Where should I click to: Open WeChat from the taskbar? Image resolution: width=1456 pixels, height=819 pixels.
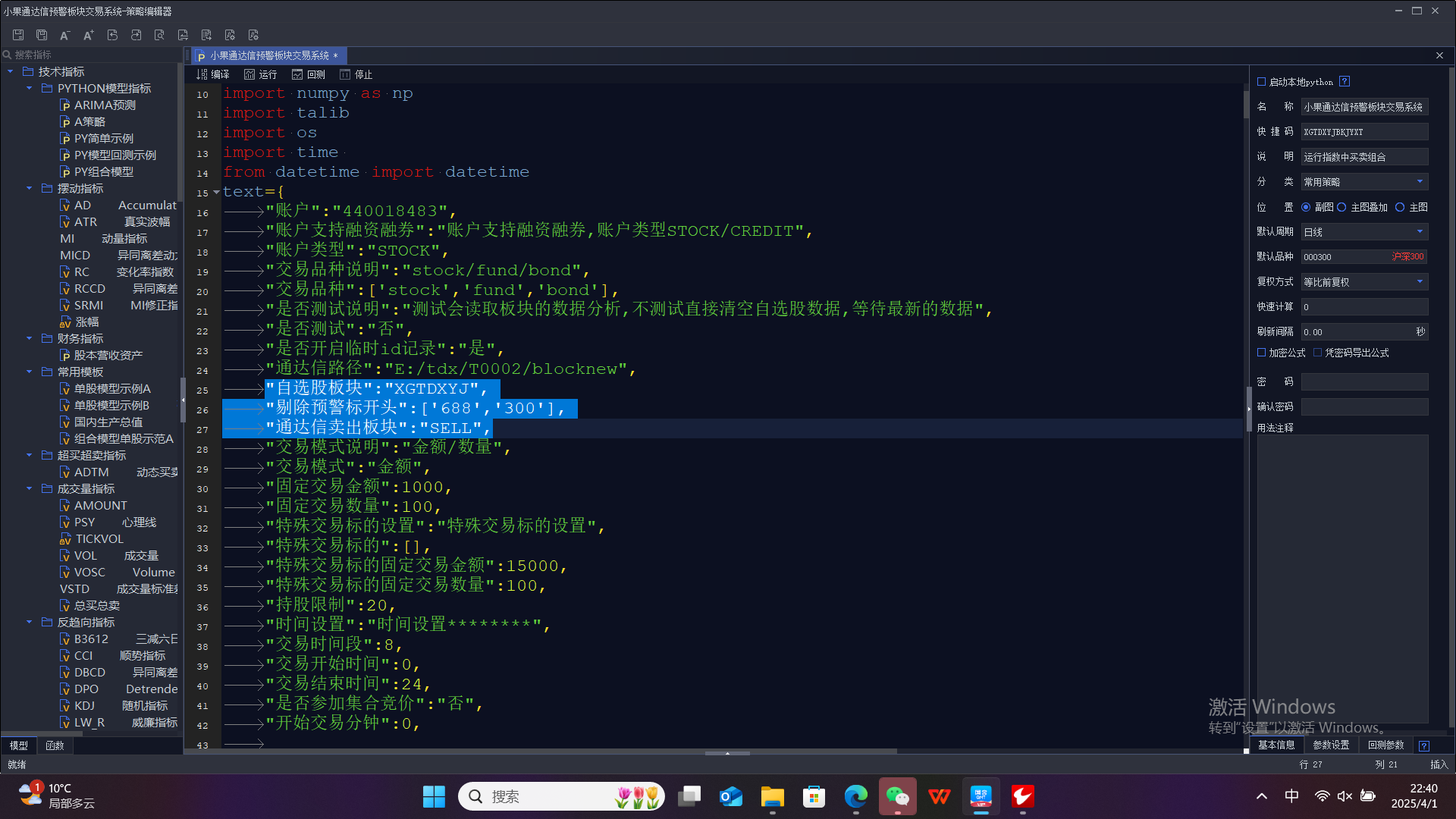[x=897, y=796]
